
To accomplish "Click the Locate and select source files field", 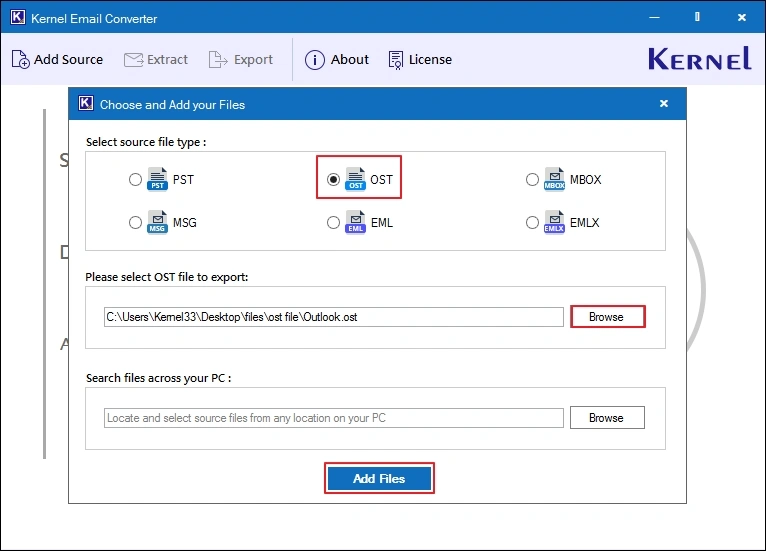I will (x=334, y=418).
